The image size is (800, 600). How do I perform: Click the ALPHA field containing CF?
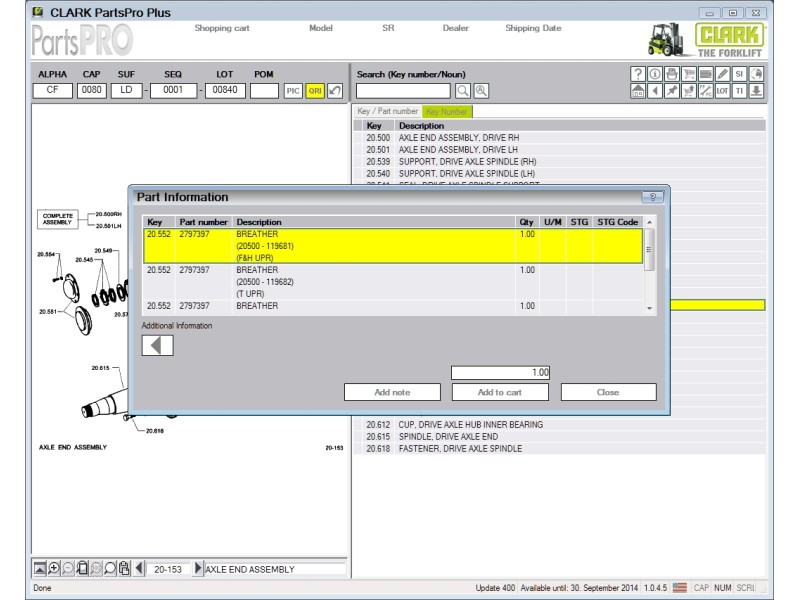(53, 90)
